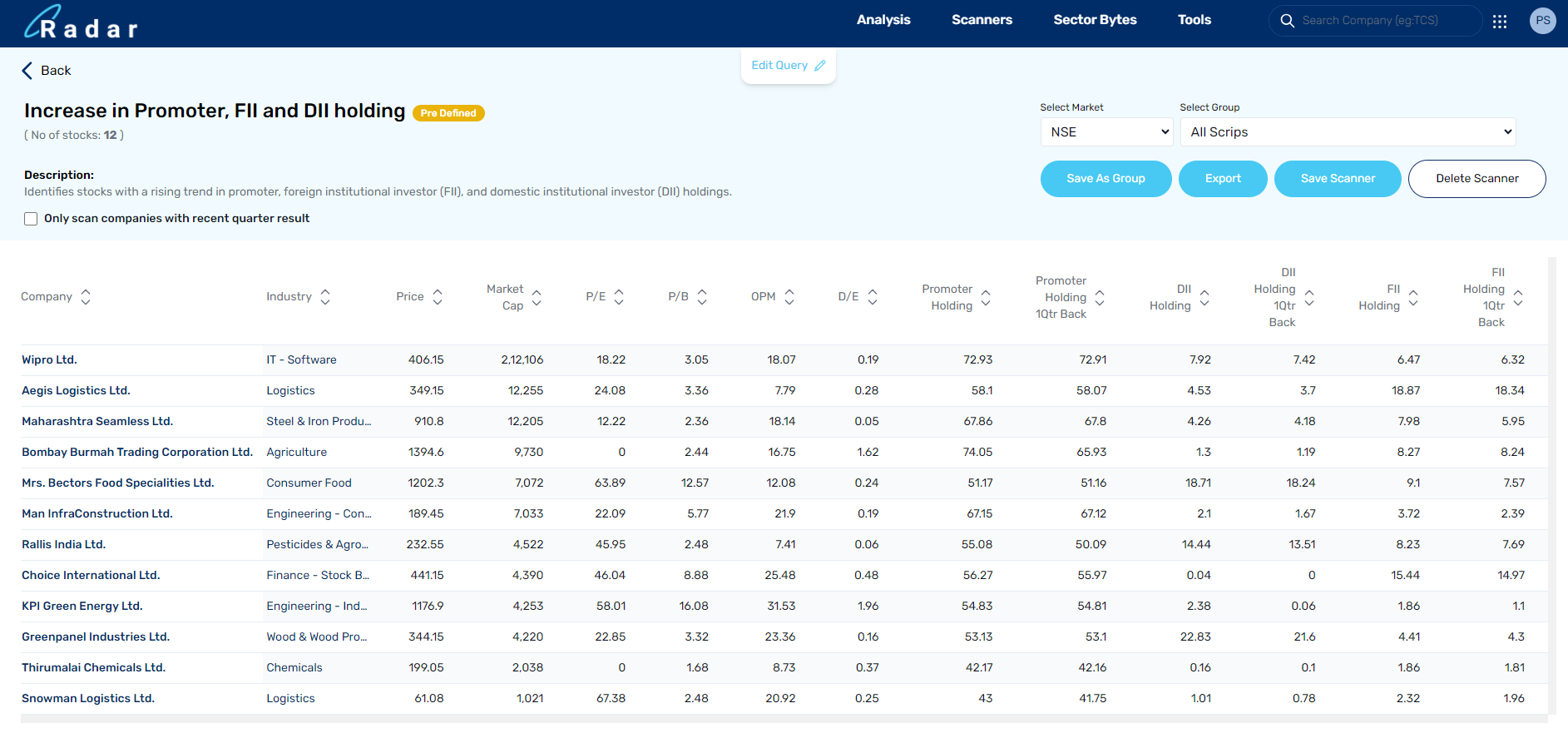Open Rallis India Ltd. link
This screenshot has height=733, width=1568.
[x=63, y=545]
